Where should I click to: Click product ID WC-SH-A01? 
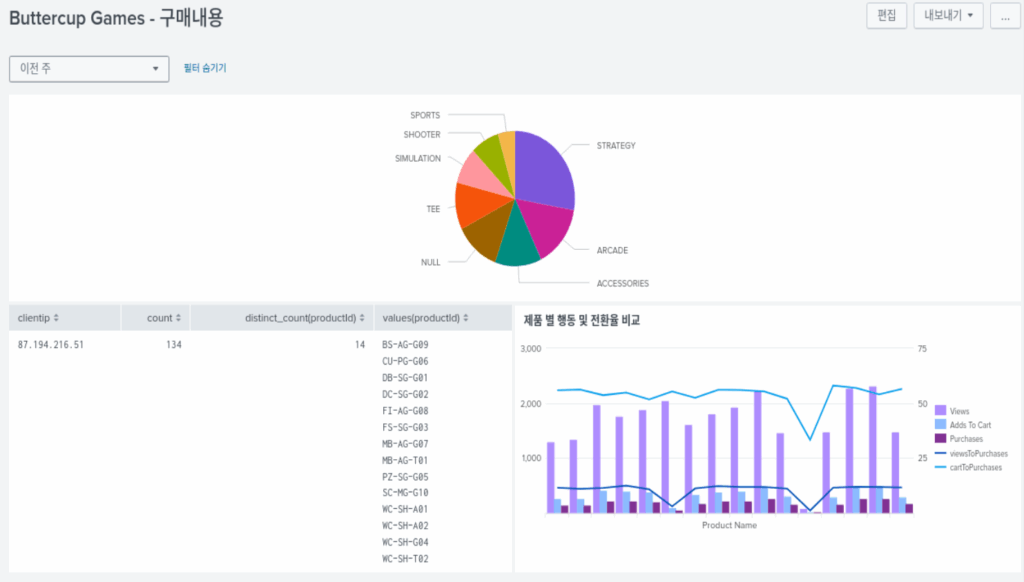[x=406, y=509]
